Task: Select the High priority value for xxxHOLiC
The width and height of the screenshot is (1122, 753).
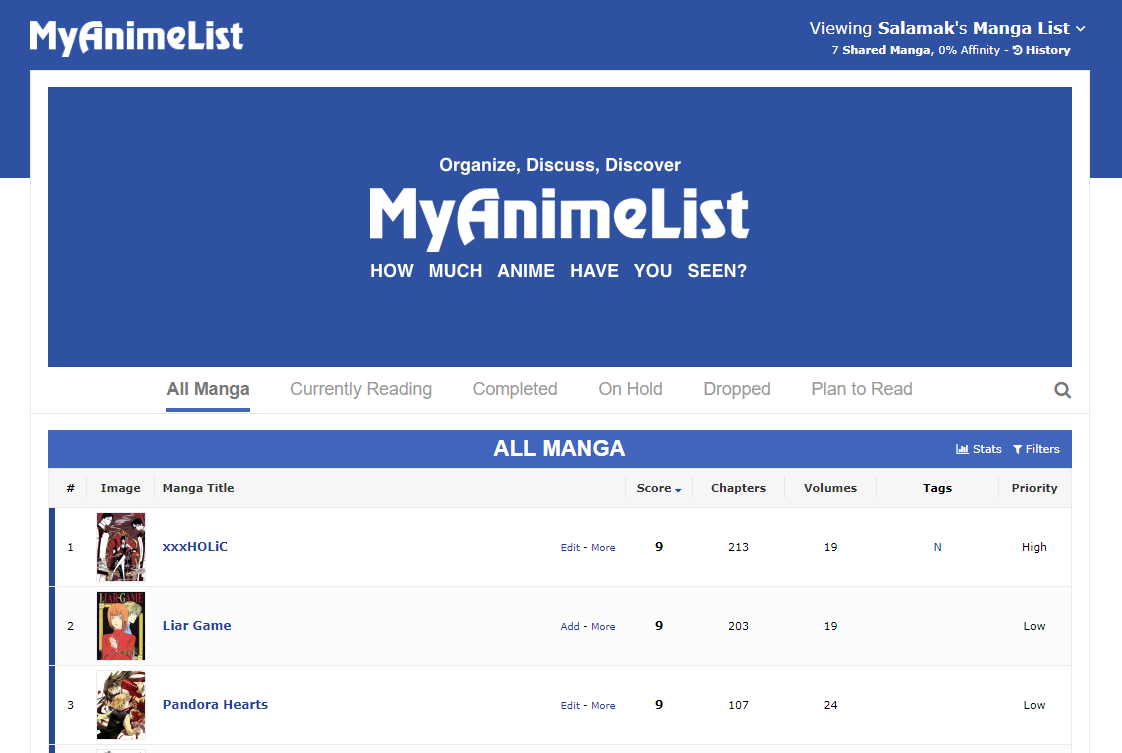Action: coord(1034,547)
